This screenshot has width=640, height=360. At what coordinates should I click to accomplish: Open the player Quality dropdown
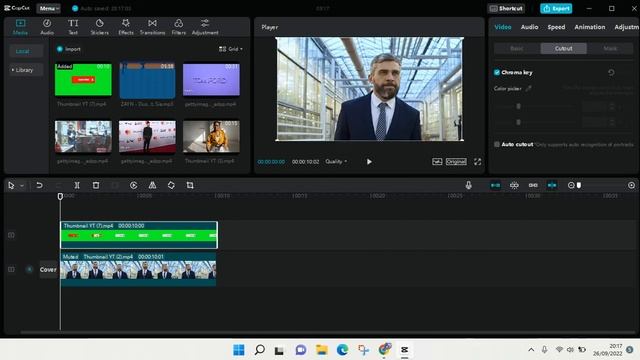tap(336, 162)
